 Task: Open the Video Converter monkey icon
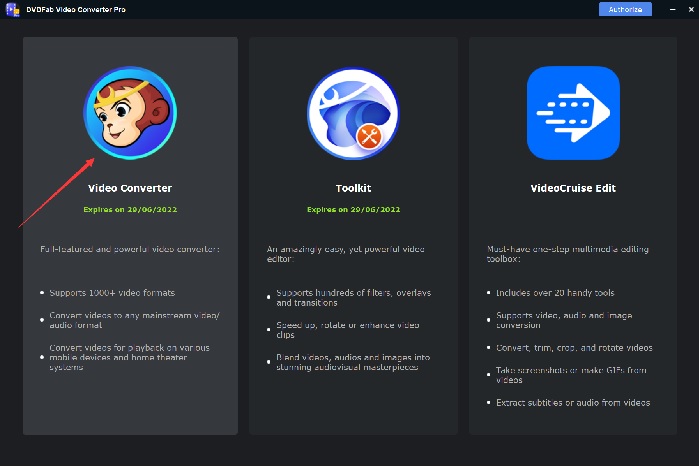[x=130, y=113]
